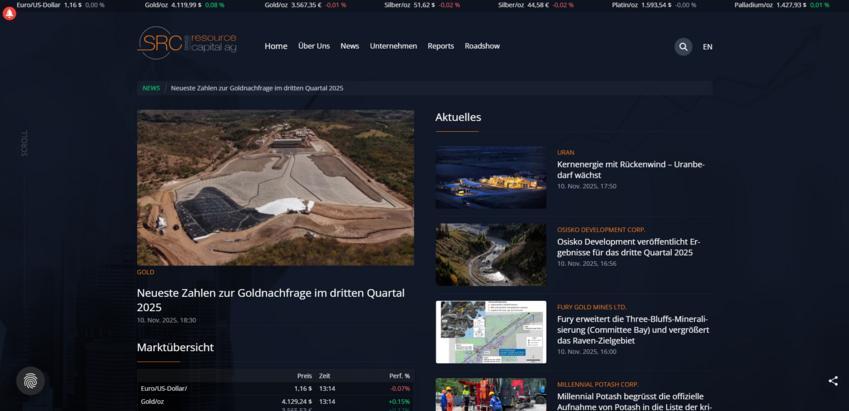Click Palladium/oz quote in top ticker
The height and width of the screenshot is (411, 849).
782,5
